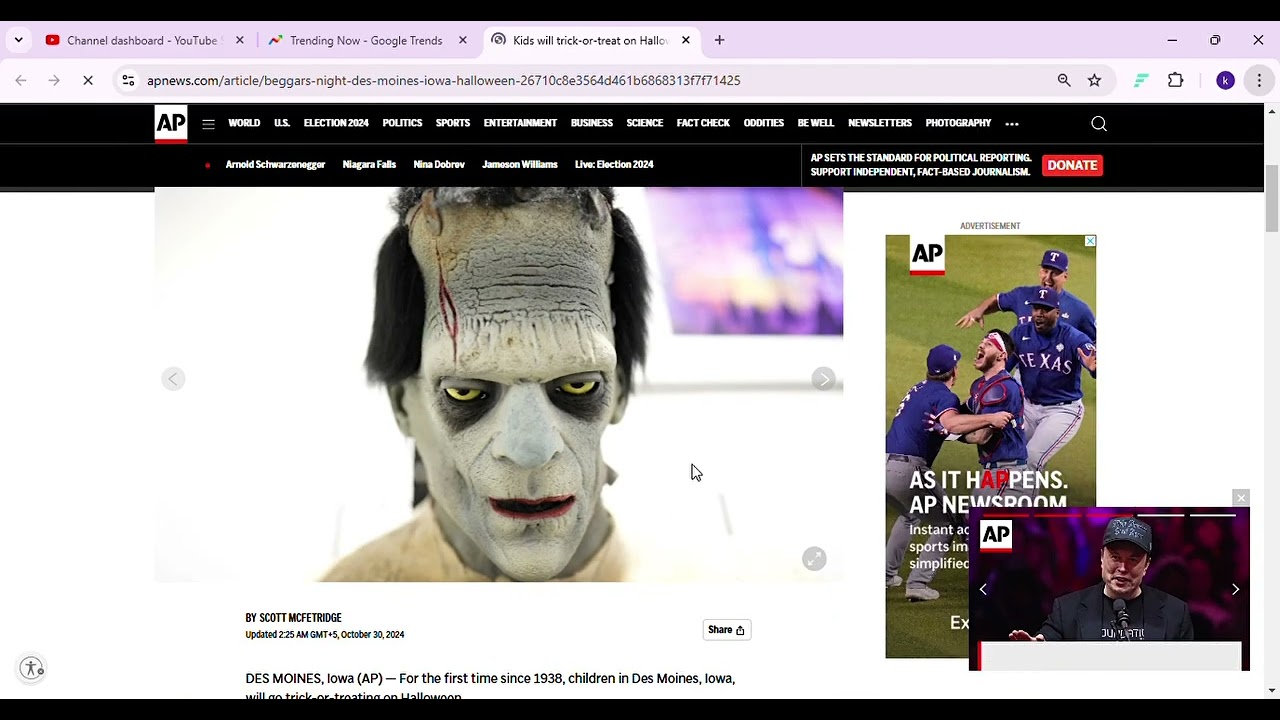This screenshot has width=1280, height=720.
Task: Click the Frankenstein mask article photo
Action: pyautogui.click(x=499, y=385)
